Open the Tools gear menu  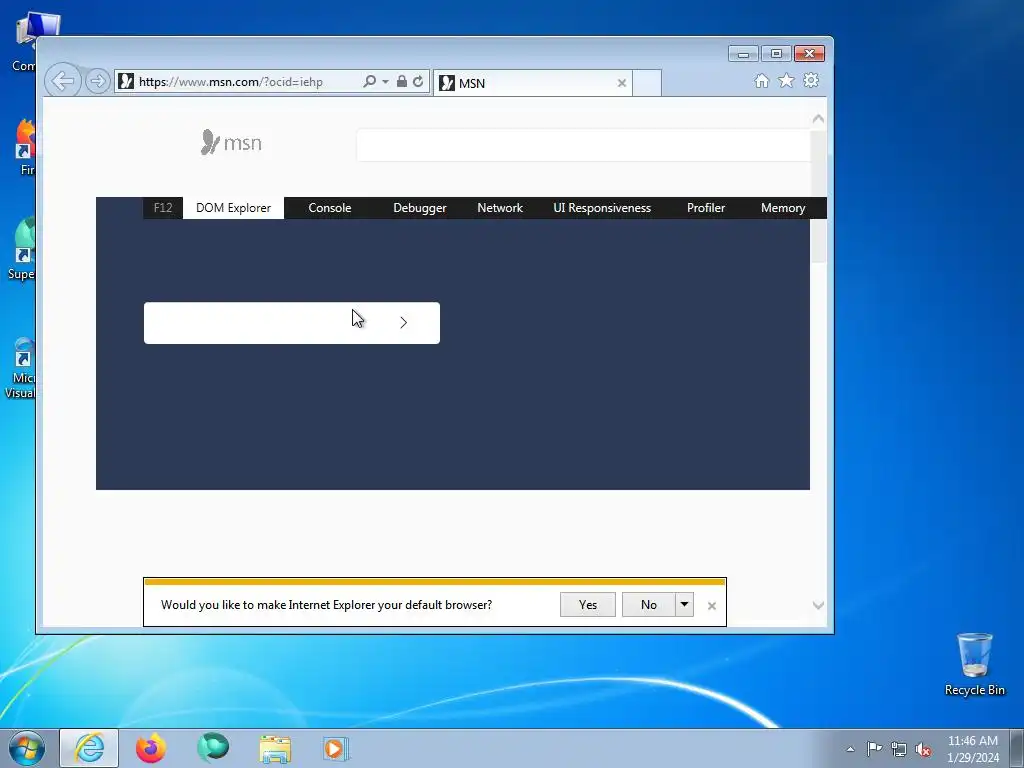pos(811,80)
